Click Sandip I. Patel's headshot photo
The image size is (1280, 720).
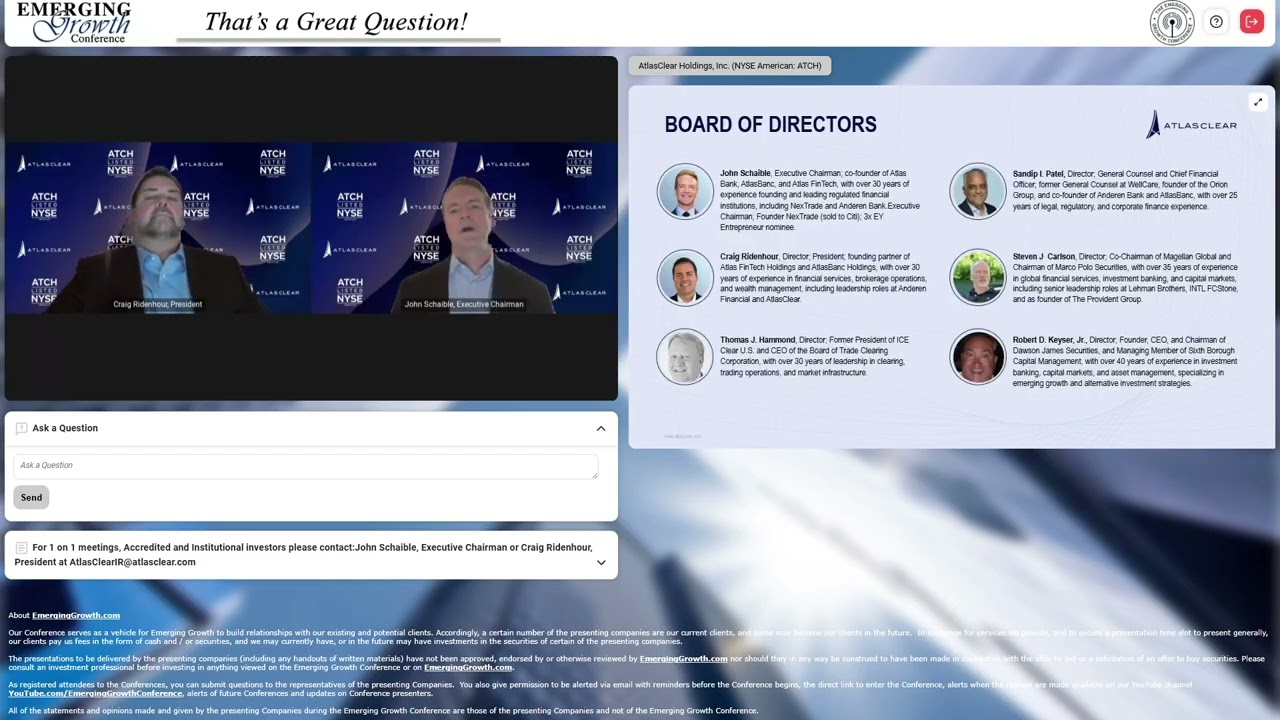978,191
